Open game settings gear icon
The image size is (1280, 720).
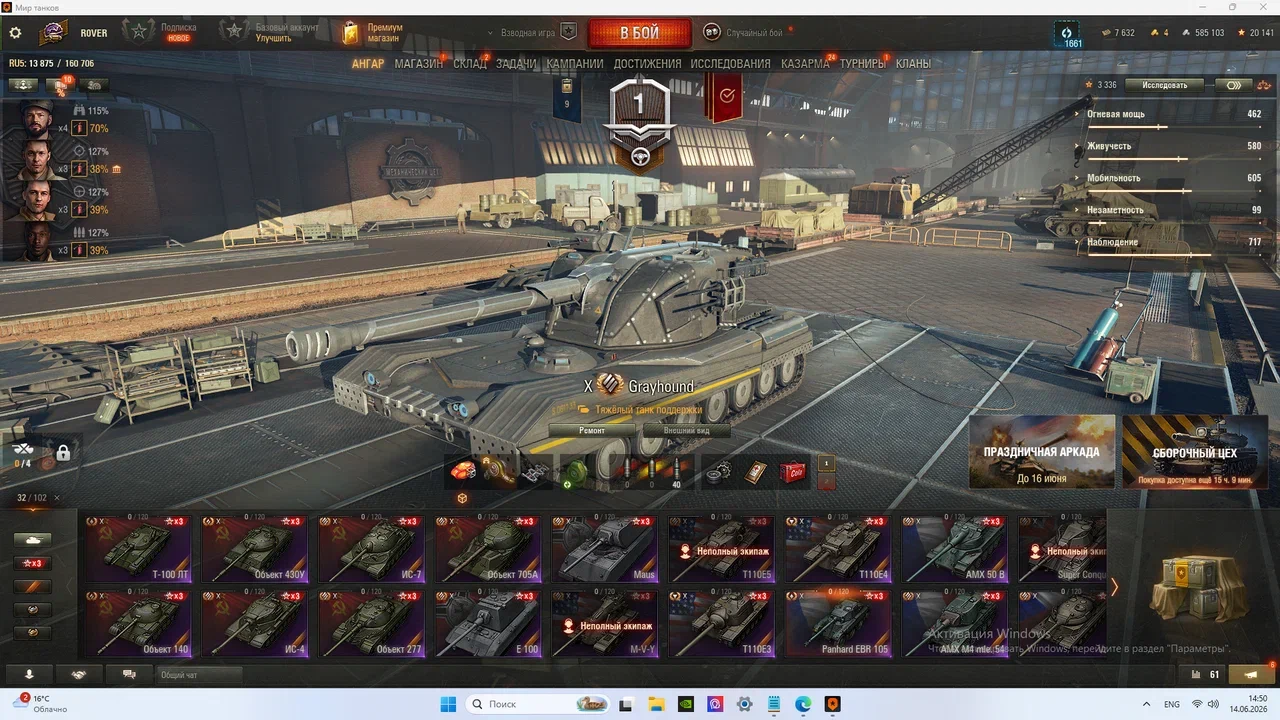pyautogui.click(x=15, y=33)
